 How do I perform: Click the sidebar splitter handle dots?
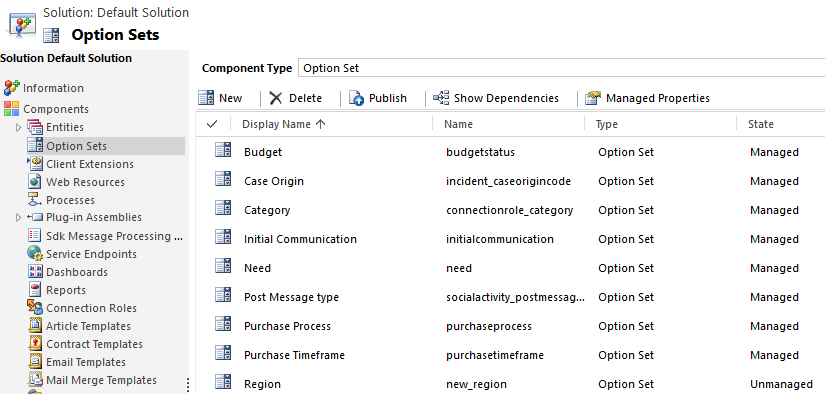188,385
